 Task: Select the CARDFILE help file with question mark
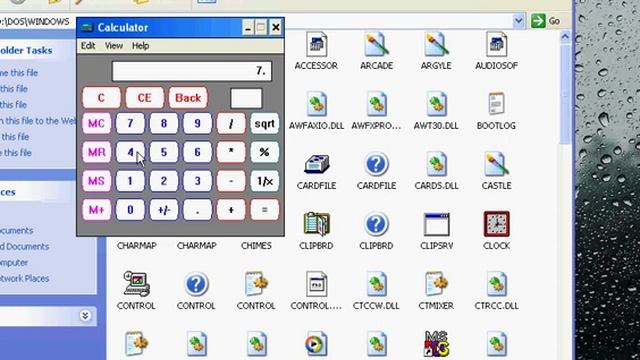(376, 164)
